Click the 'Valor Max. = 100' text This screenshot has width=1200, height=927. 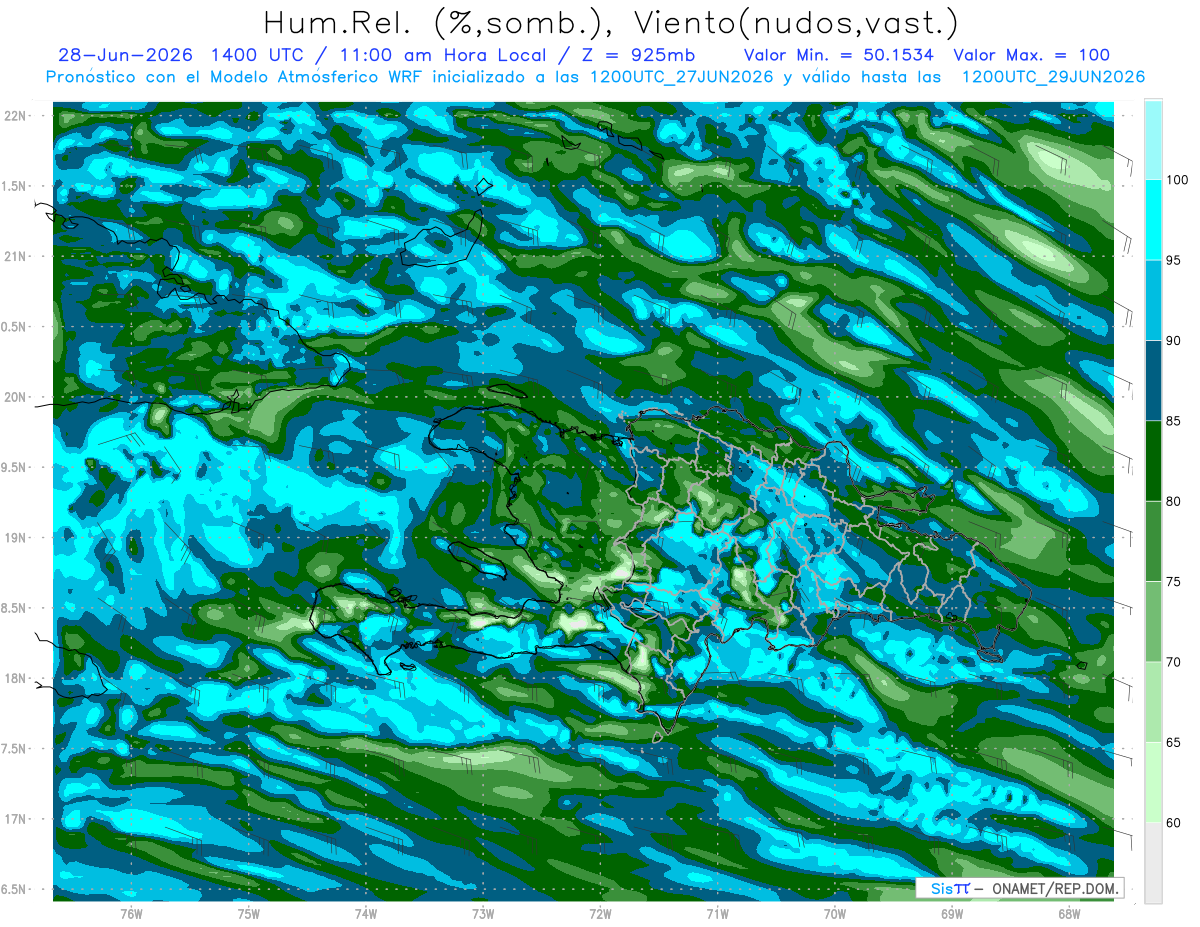1032,55
